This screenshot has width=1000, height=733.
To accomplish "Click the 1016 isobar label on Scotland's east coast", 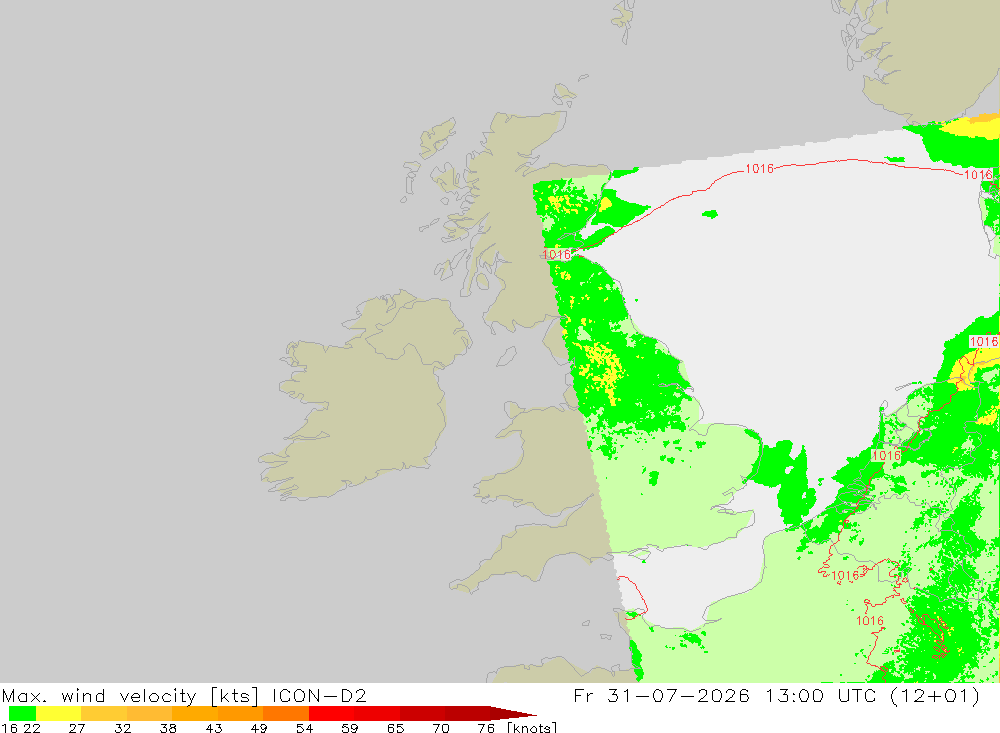I will 556,255.
